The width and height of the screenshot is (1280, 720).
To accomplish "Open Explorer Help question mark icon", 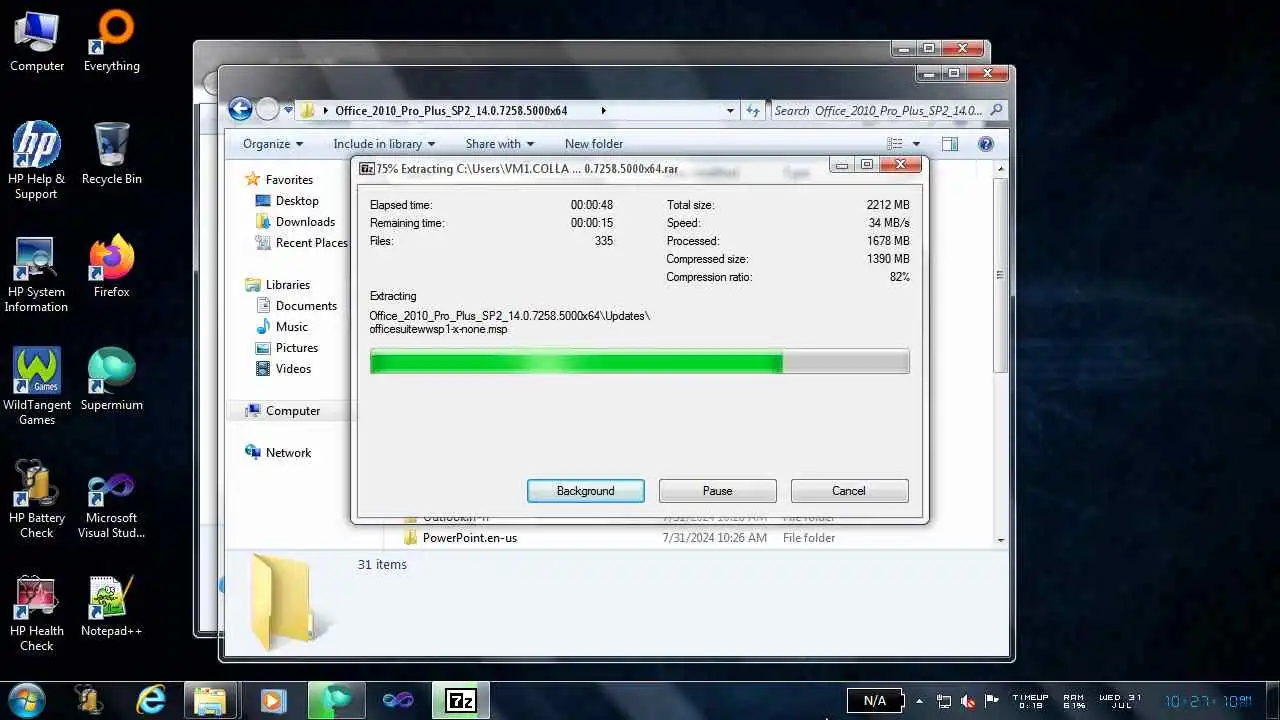I will (985, 144).
